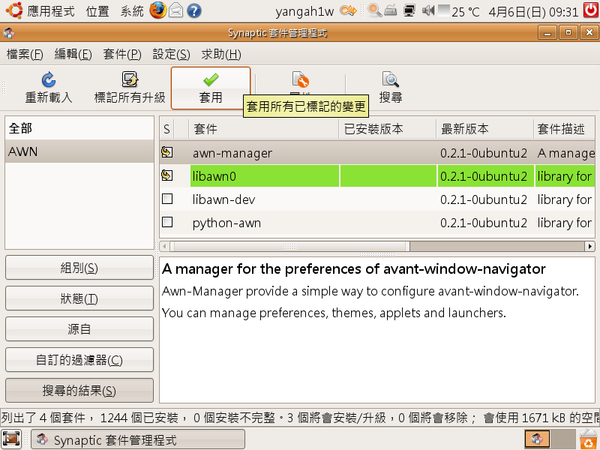The width and height of the screenshot is (600, 450).
Task: Select the libawn-dev package name
Action: (223, 199)
